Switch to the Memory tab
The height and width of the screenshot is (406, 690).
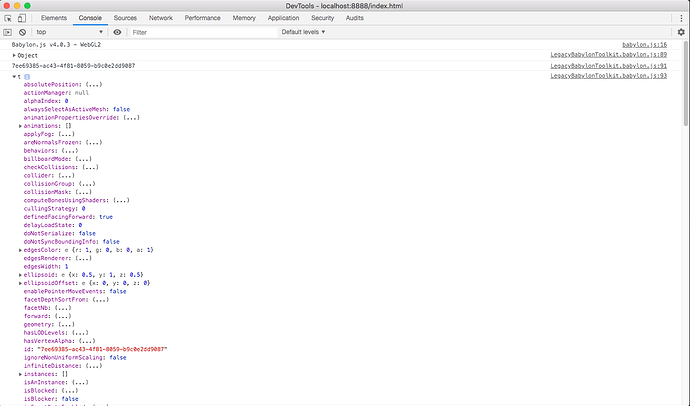[244, 18]
